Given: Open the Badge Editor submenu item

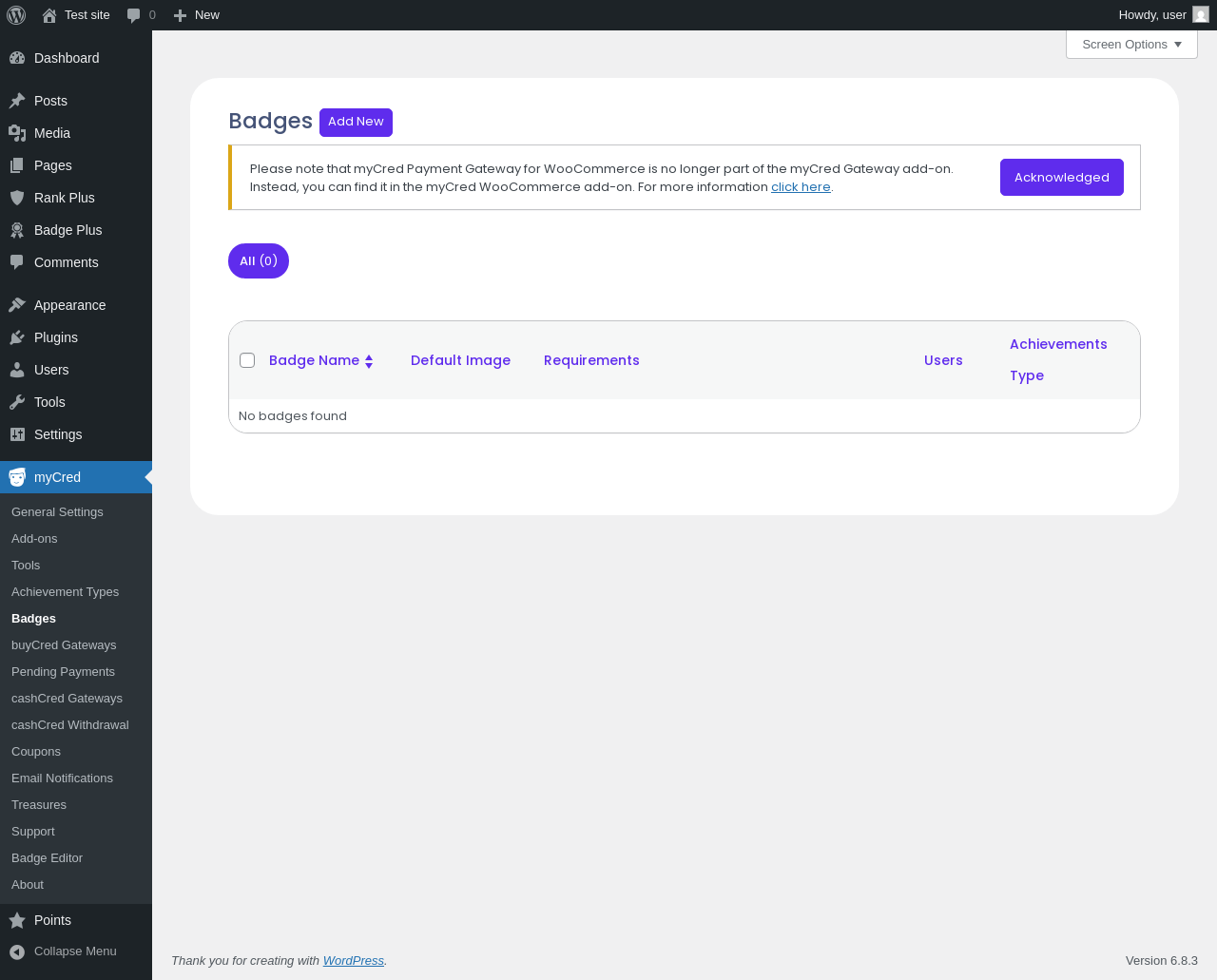Looking at the screenshot, I should 47,857.
